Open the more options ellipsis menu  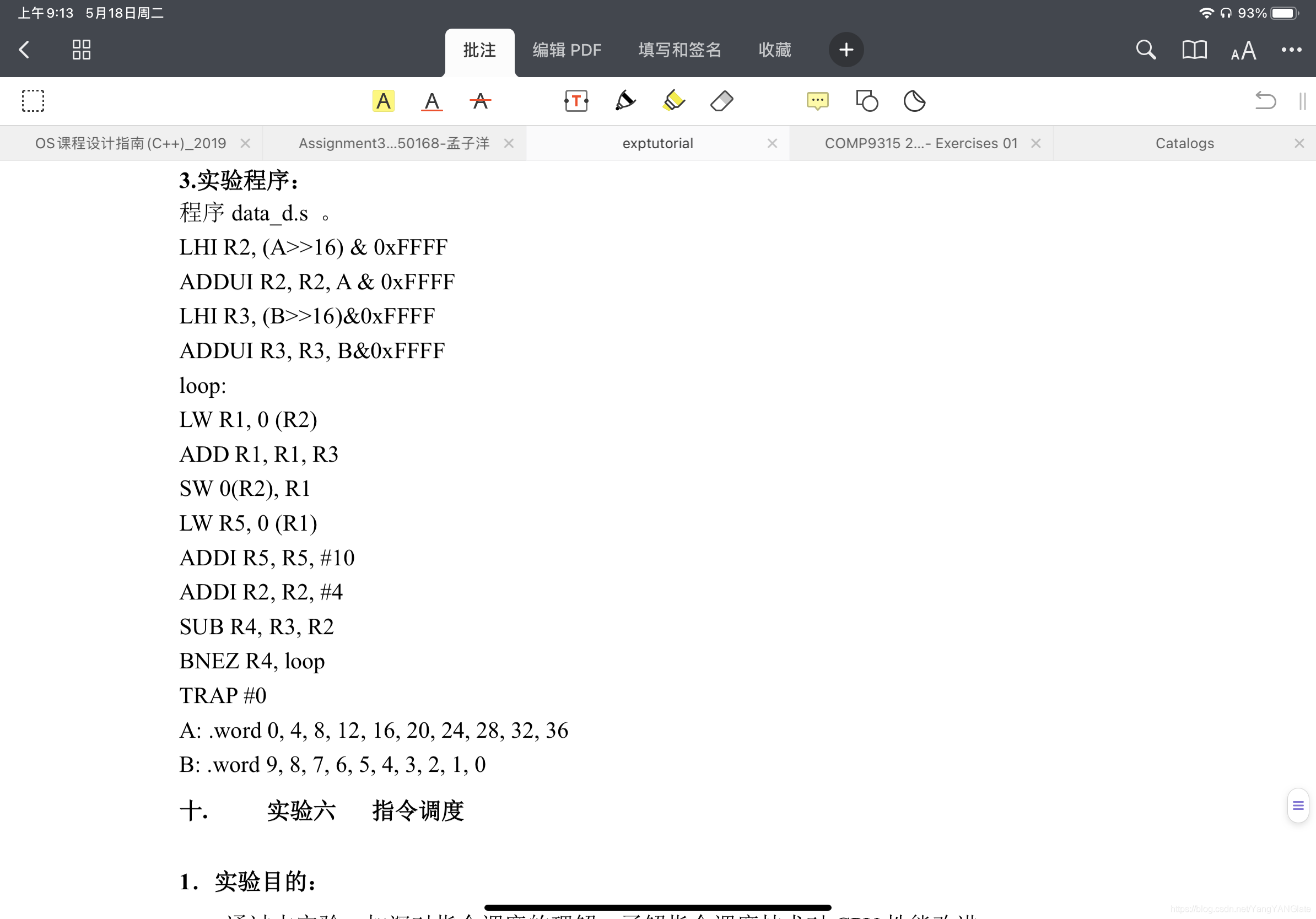(1291, 50)
